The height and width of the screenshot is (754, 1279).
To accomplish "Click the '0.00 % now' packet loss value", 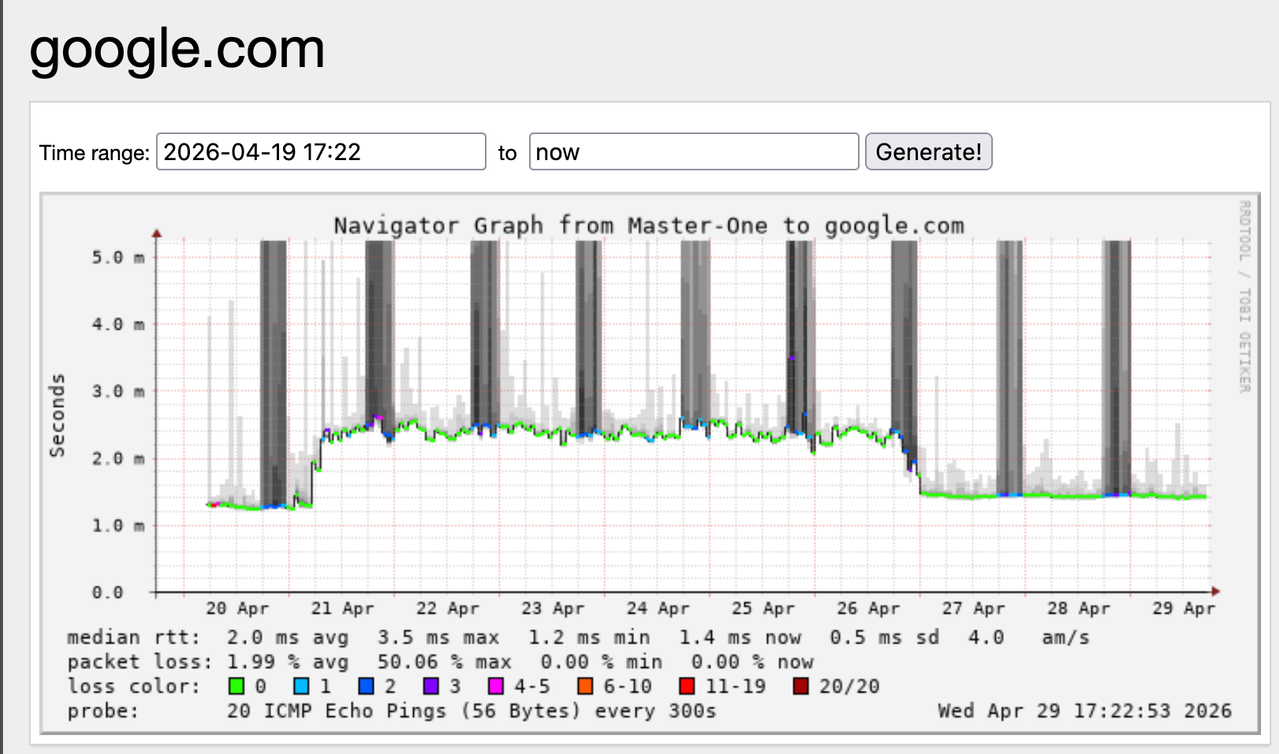I will (x=753, y=662).
